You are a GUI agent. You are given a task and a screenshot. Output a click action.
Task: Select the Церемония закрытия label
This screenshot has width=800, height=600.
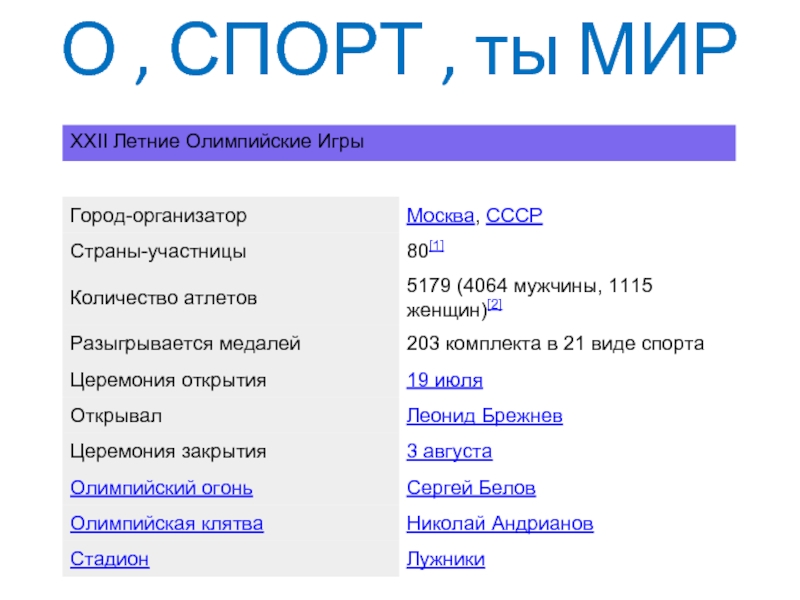(168, 452)
